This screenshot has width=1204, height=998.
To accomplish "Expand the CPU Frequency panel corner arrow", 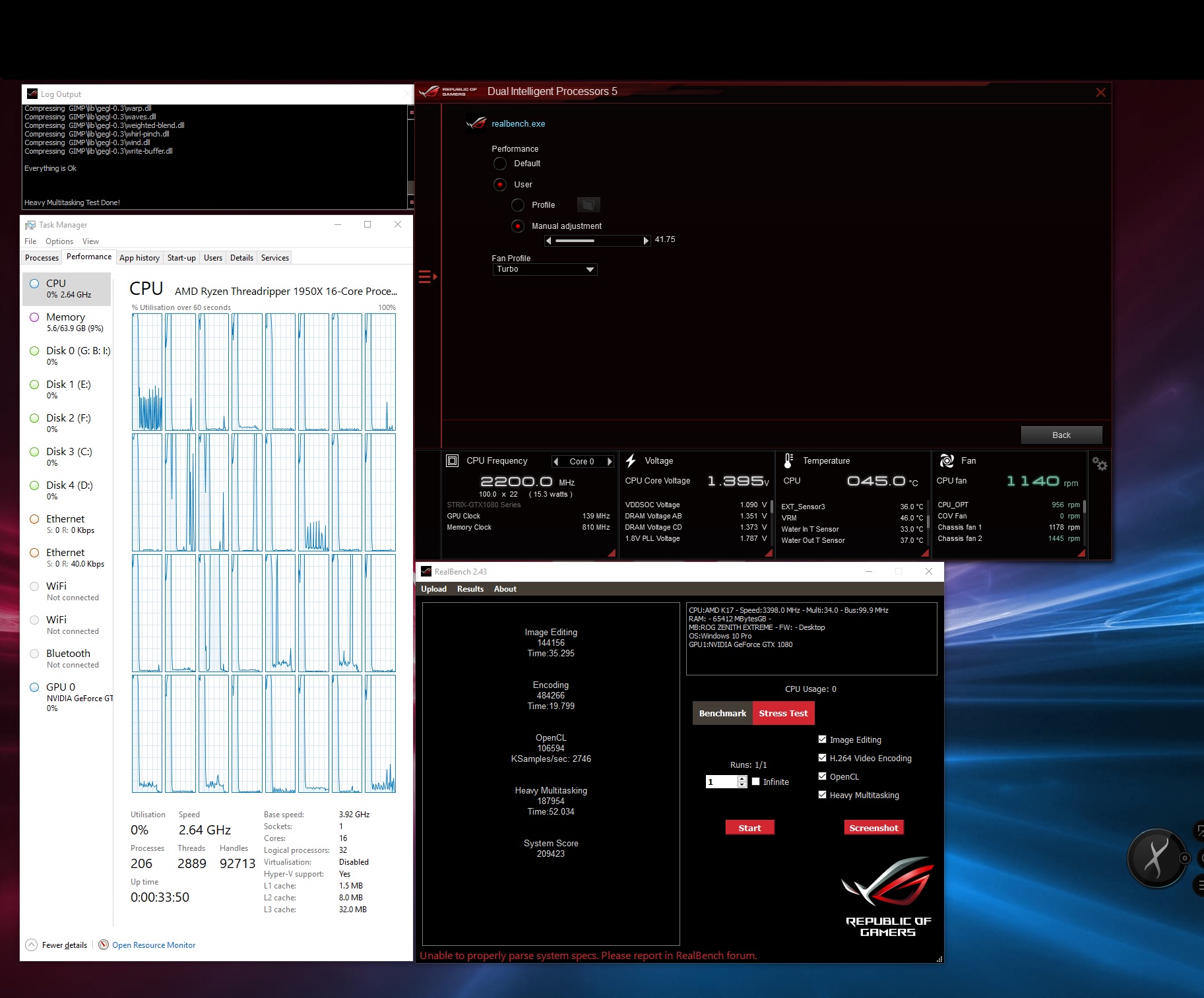I will click(x=612, y=553).
